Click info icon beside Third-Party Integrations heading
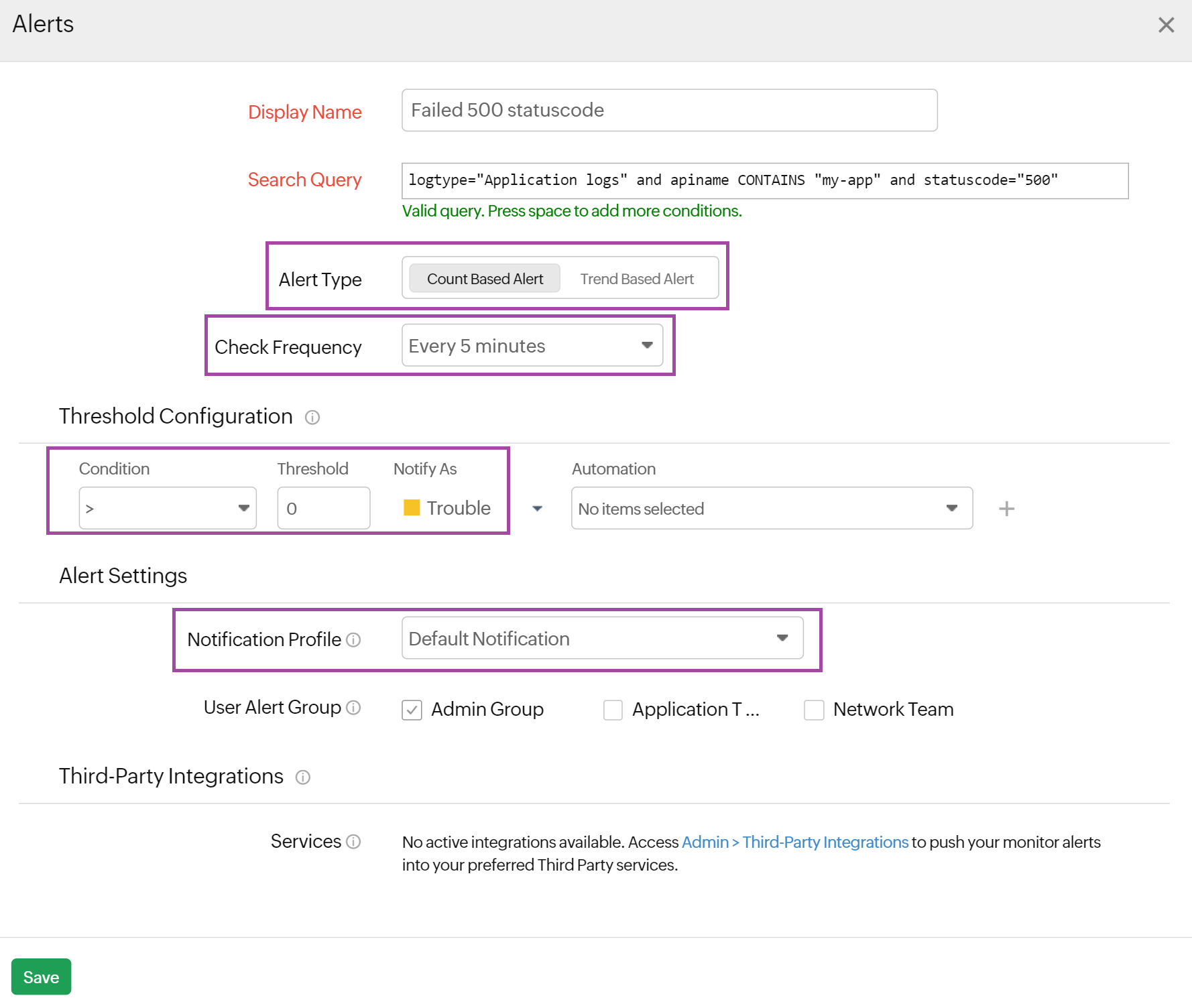Image resolution: width=1192 pixels, height=1008 pixels. pos(303,777)
